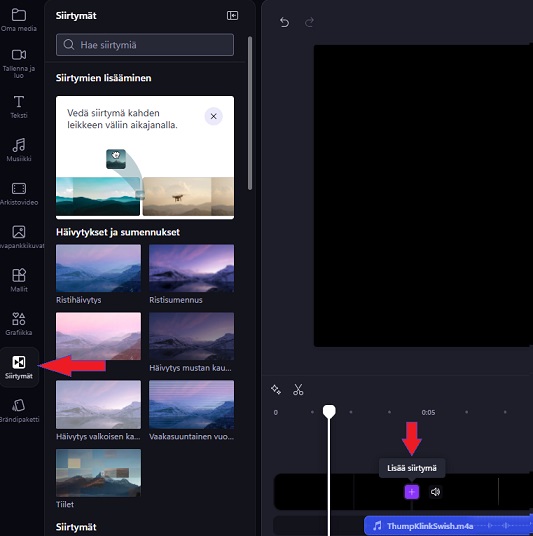The height and width of the screenshot is (536, 533).
Task: Click the timeline playhead handle
Action: click(x=329, y=411)
